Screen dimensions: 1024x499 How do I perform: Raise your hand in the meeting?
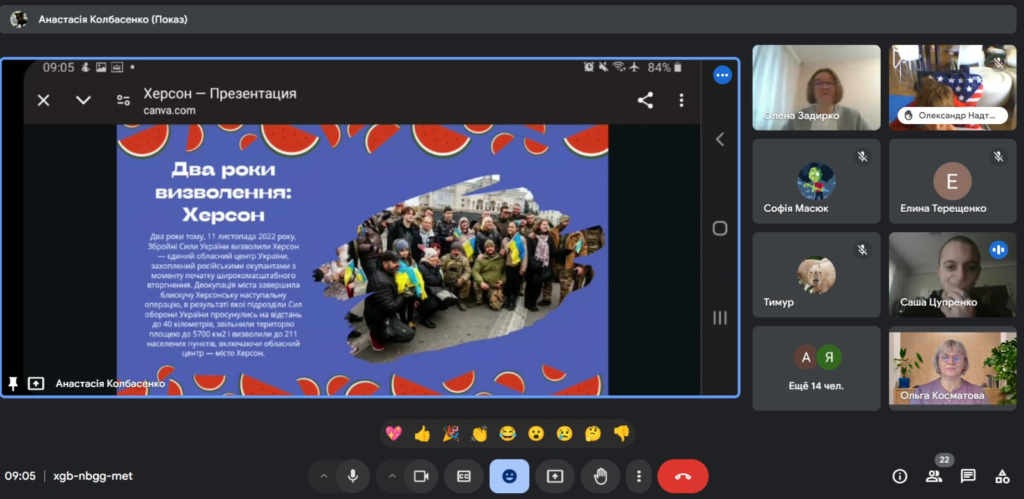601,476
